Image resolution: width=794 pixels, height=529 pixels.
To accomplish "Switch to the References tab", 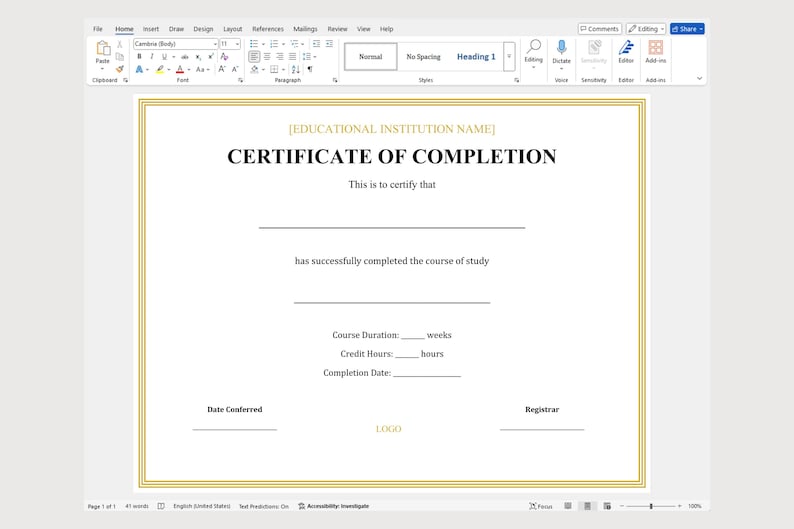I will point(268,29).
